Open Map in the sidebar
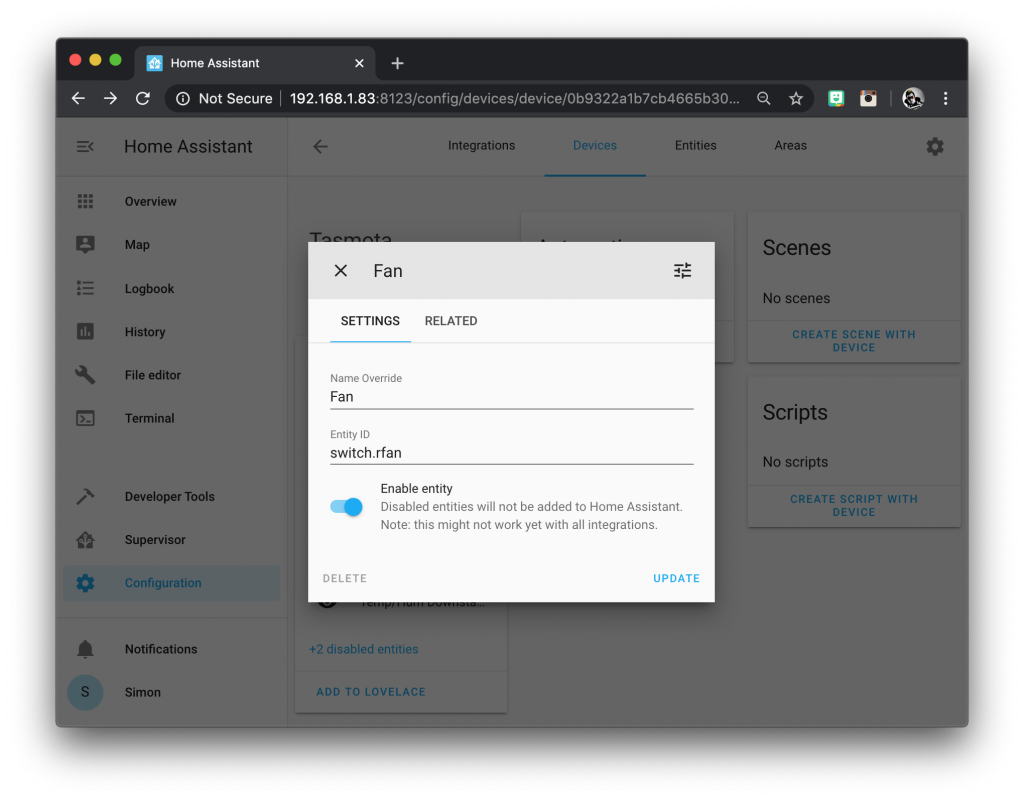Screen dimensions: 1024x801 [172, 244]
